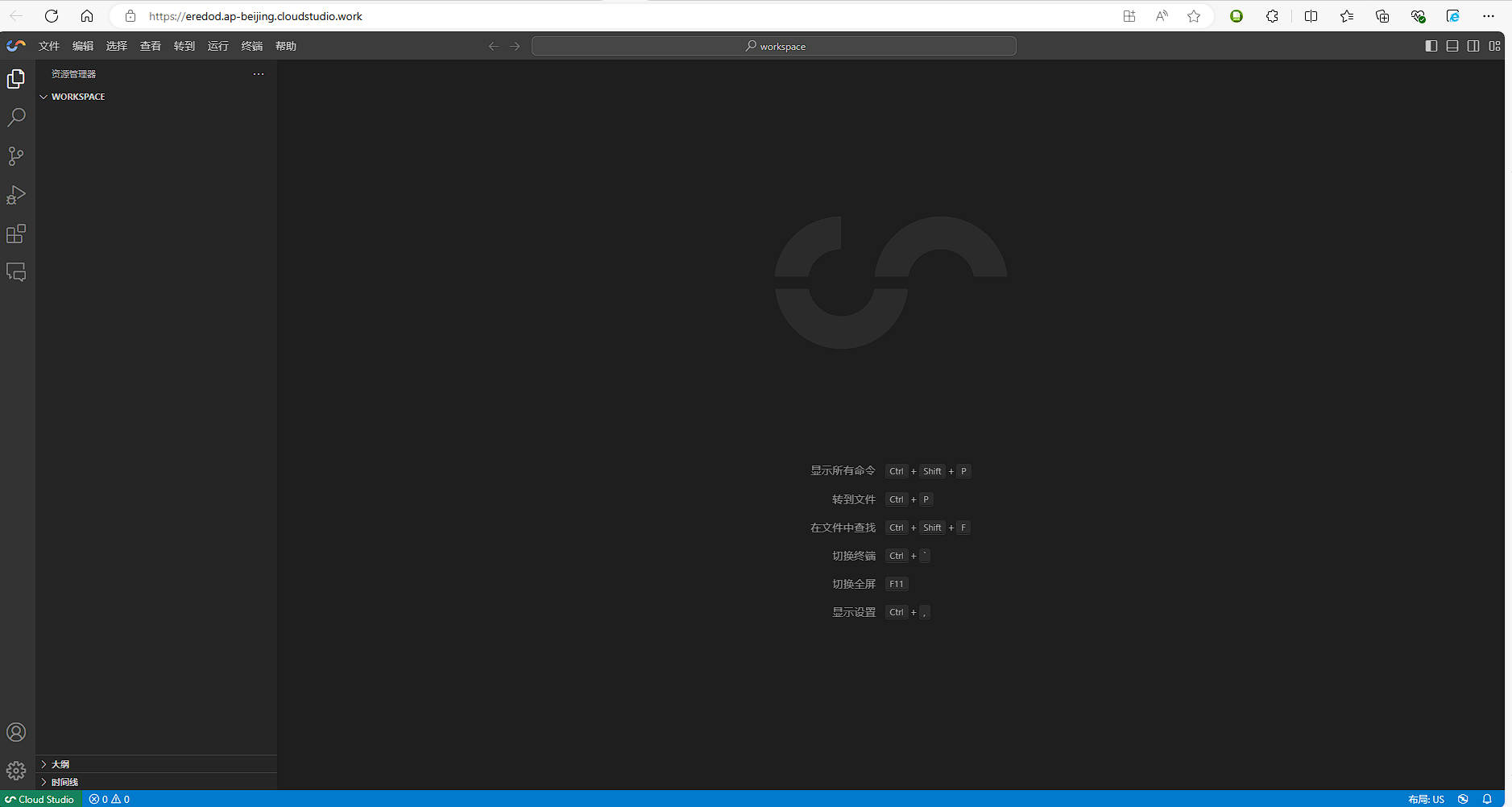Click 转到文件 shortcut hint text

854,499
